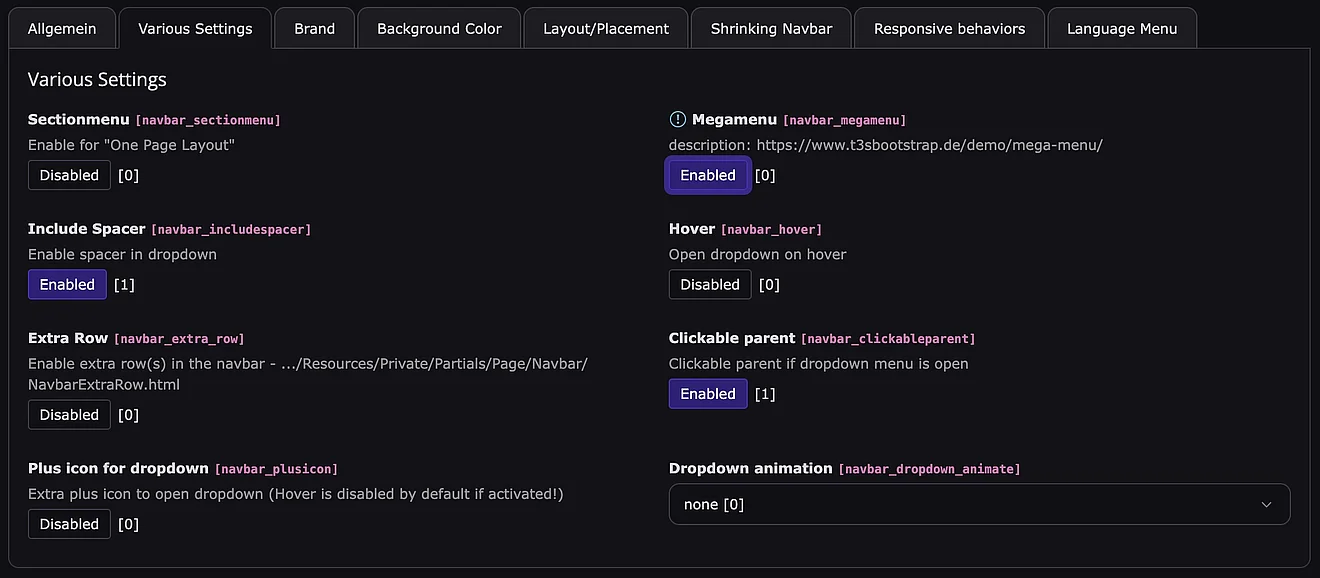Image resolution: width=1320 pixels, height=578 pixels.
Task: Switch to Responsive behaviors tab
Action: click(949, 29)
